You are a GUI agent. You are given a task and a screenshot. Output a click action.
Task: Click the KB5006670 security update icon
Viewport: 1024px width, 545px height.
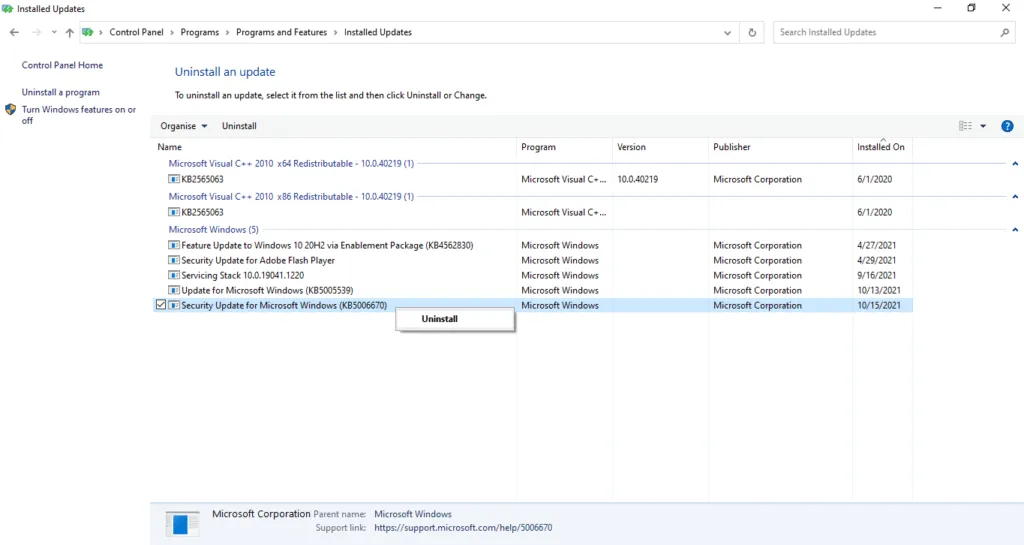coord(174,305)
